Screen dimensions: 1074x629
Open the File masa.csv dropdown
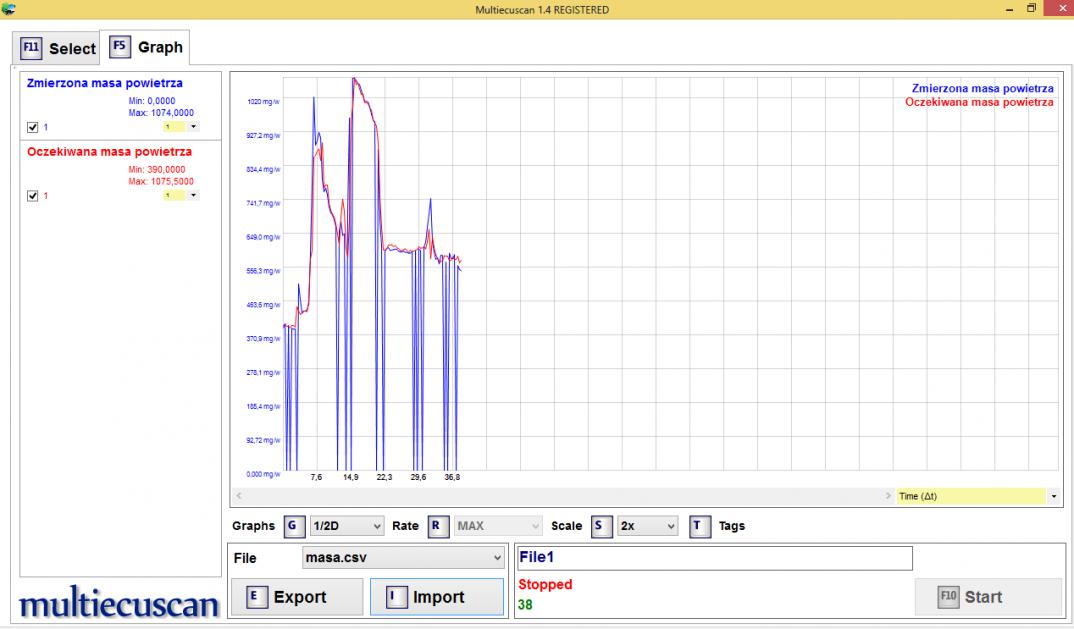click(403, 558)
